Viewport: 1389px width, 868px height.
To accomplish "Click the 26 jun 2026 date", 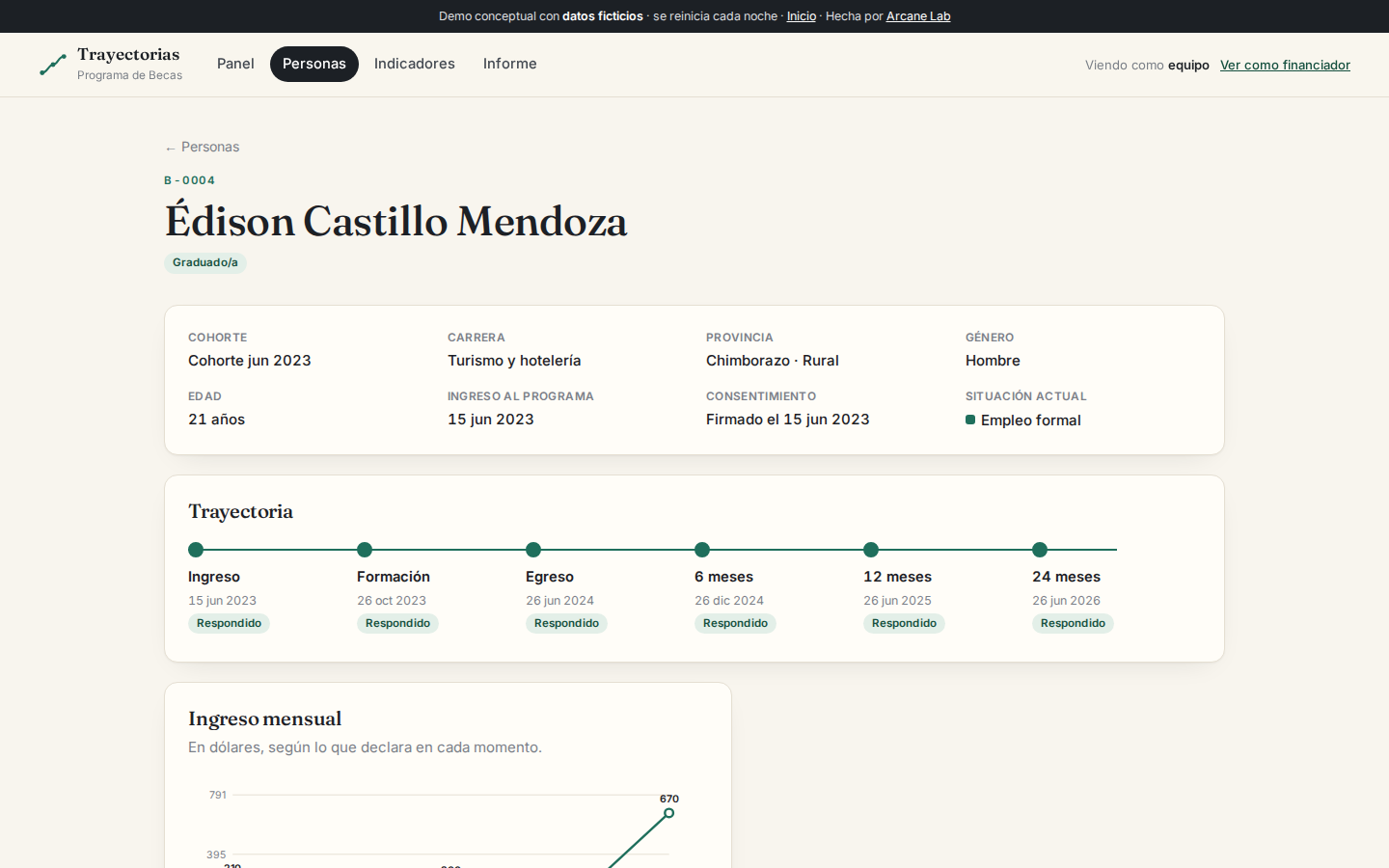I will coord(1066,600).
